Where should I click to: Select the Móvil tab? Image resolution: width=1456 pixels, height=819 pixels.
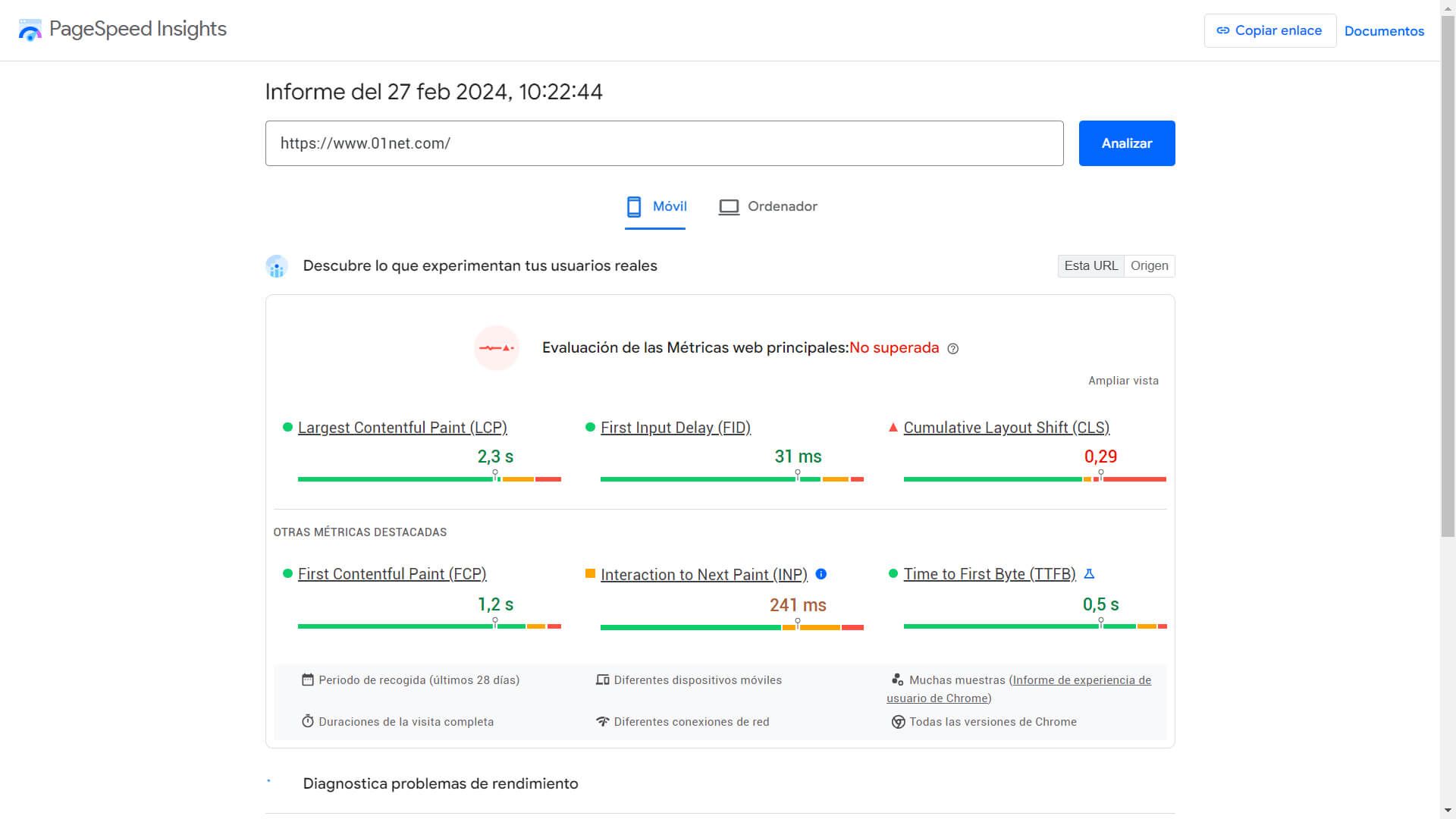(656, 206)
